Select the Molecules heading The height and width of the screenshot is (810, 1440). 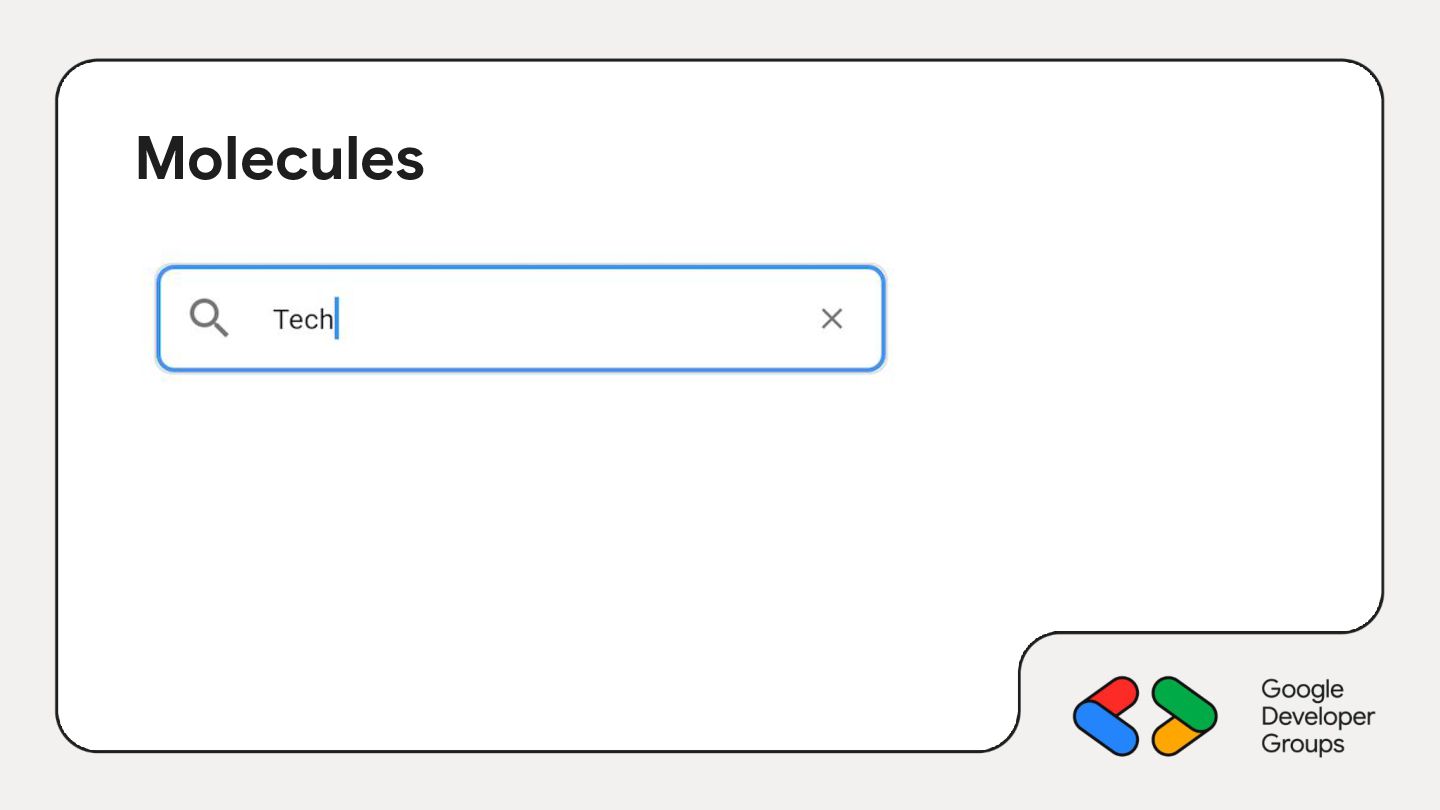[280, 158]
